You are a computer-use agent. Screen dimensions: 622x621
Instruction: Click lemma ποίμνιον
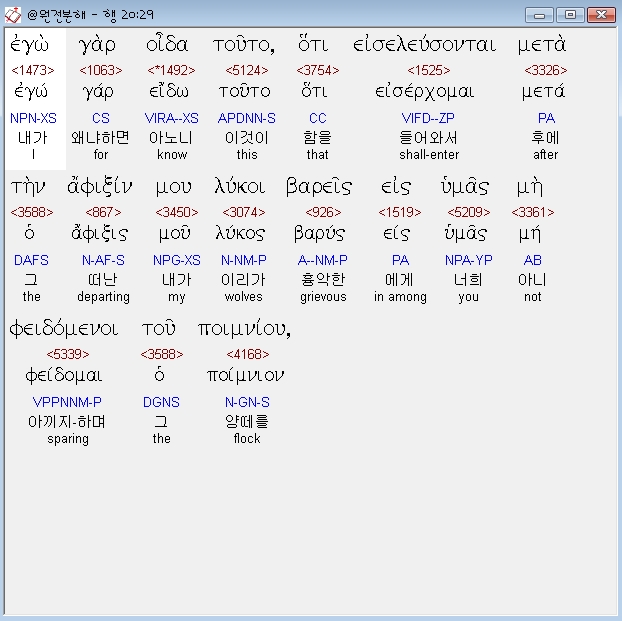point(246,375)
